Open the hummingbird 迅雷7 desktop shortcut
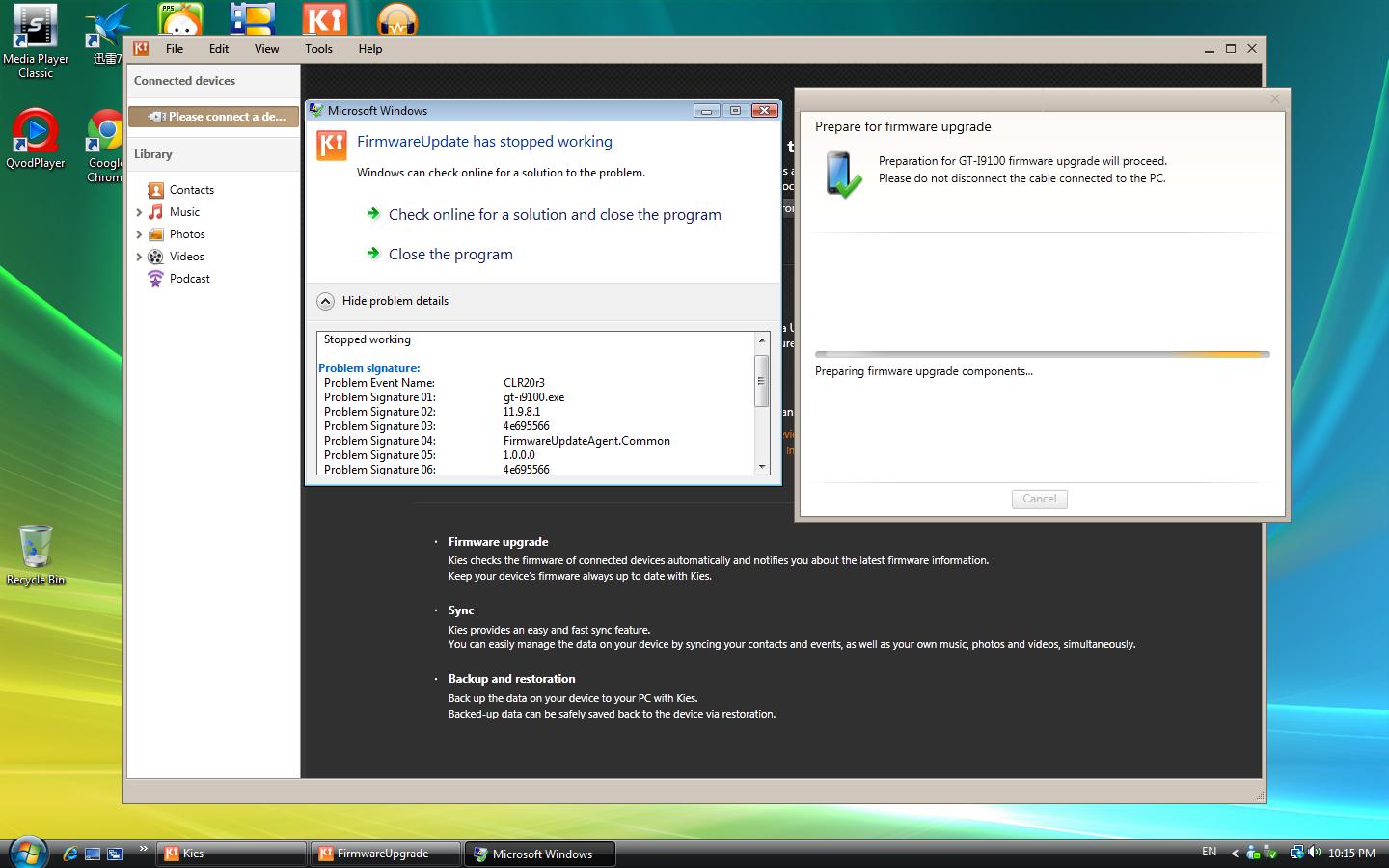Screen dimensions: 1389x868 coord(105,36)
